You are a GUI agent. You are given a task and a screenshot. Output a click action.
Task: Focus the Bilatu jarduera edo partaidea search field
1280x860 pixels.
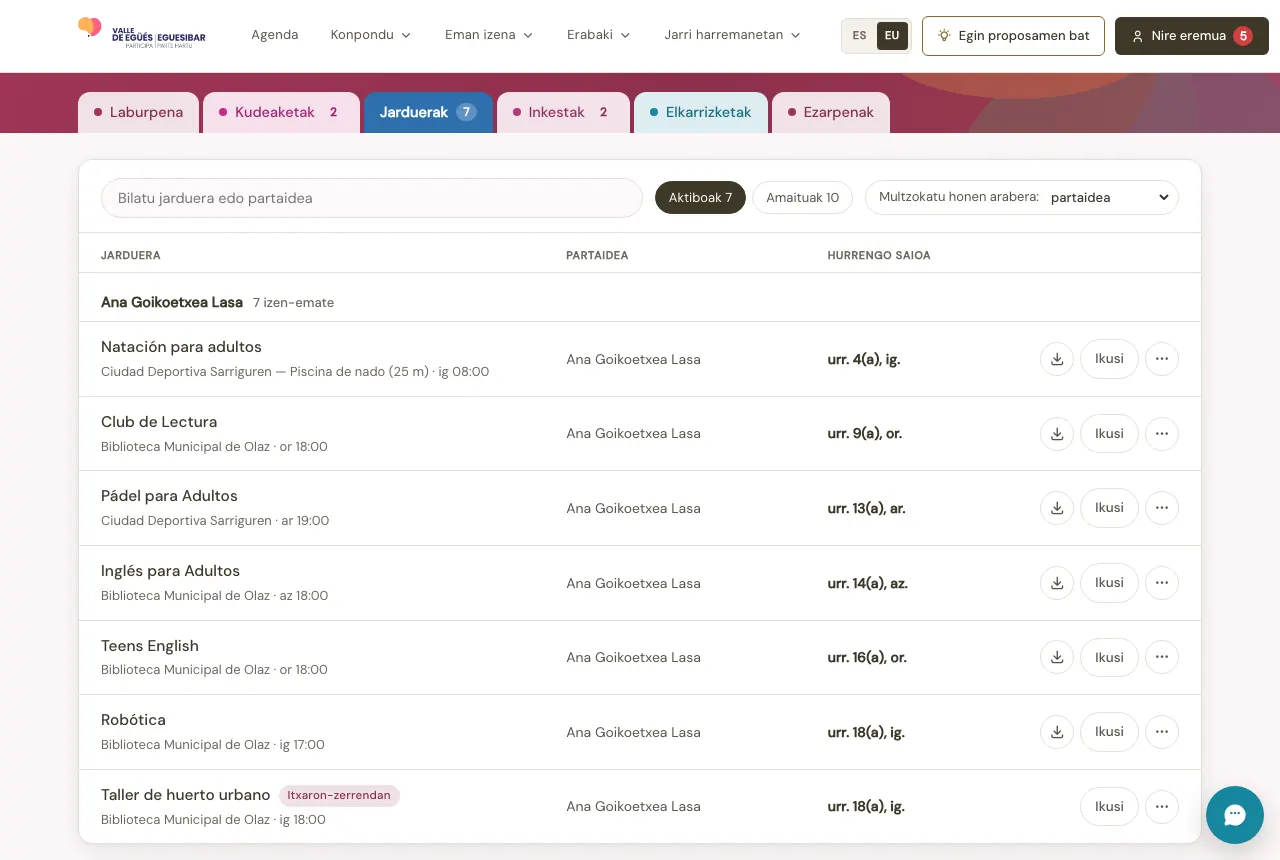[372, 198]
